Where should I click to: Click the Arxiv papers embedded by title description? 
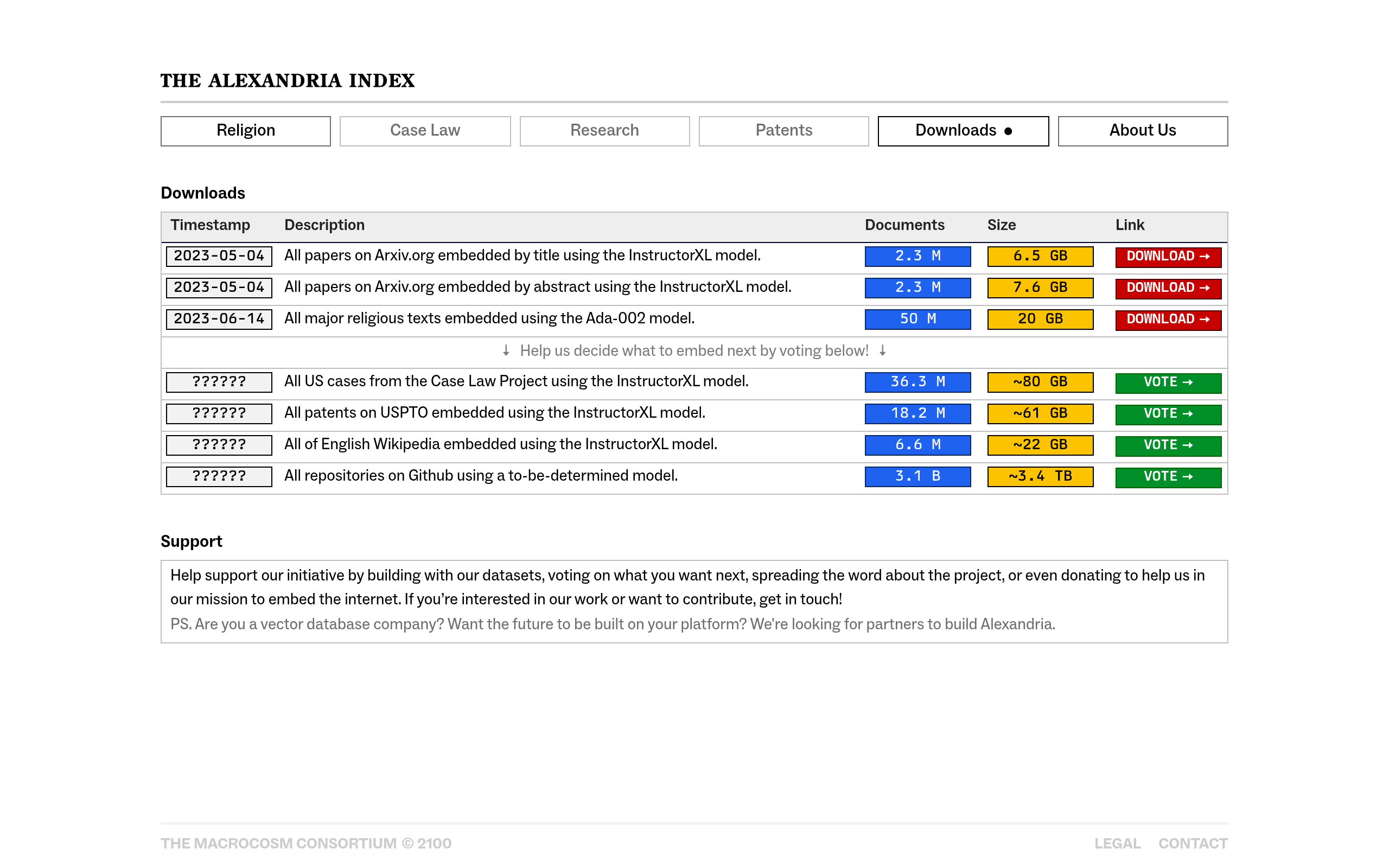523,256
